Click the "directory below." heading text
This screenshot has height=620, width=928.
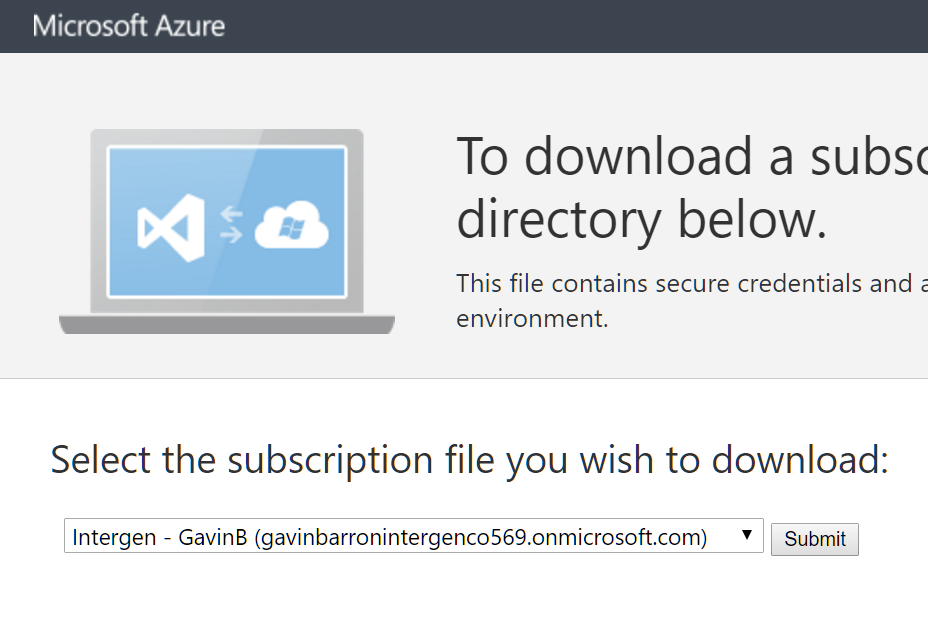641,220
